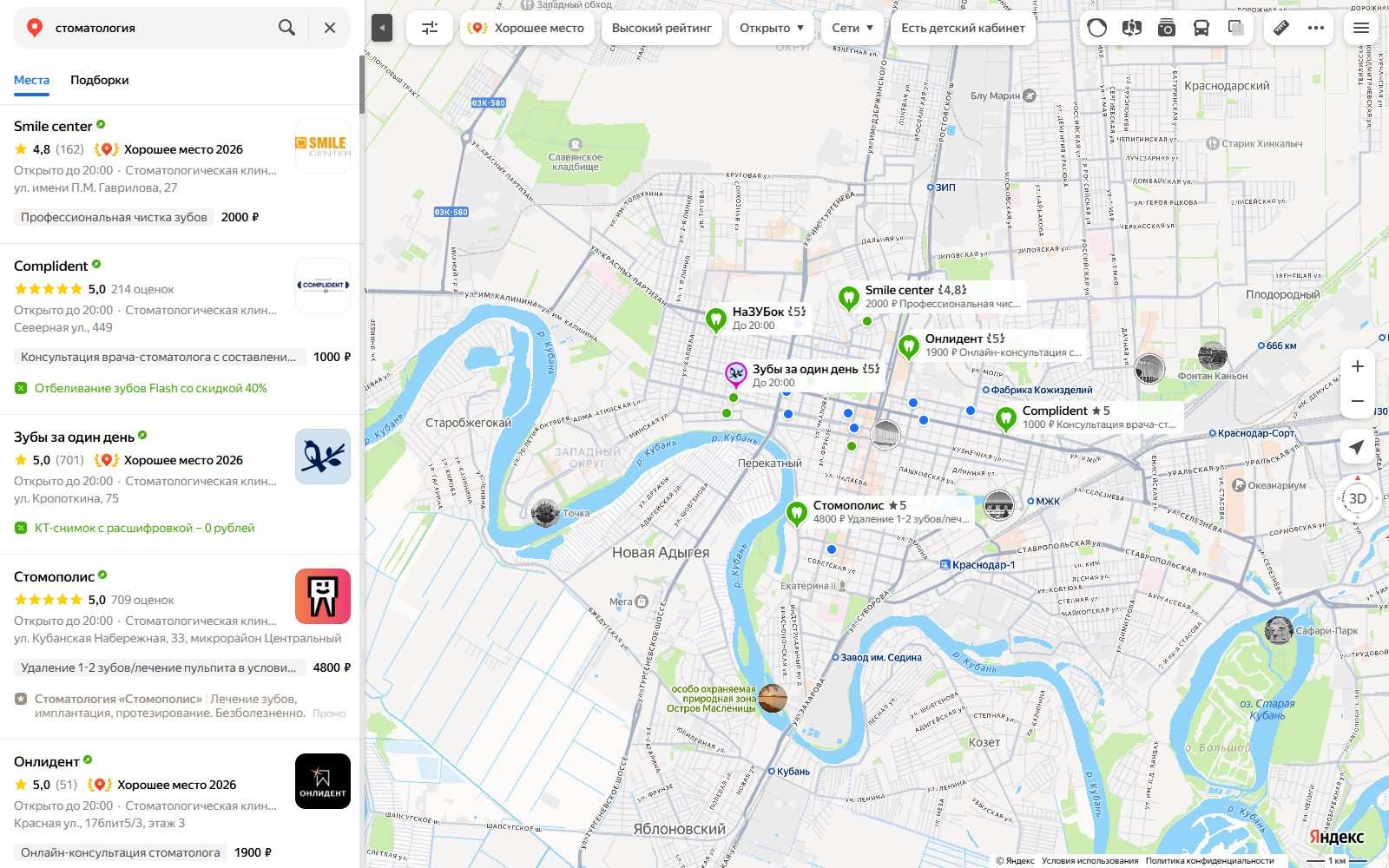Open the Стоматология «Стомополис» promo ad

170,706
